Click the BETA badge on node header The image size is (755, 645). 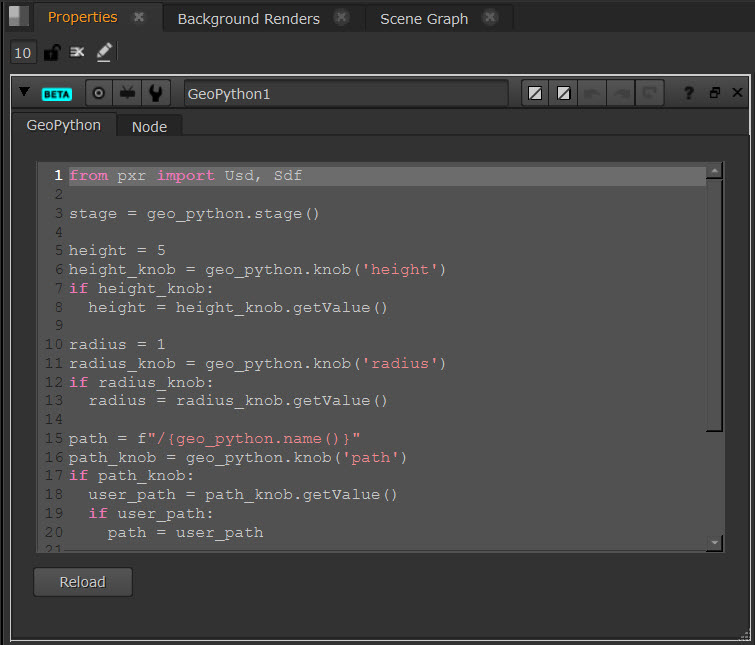point(57,93)
